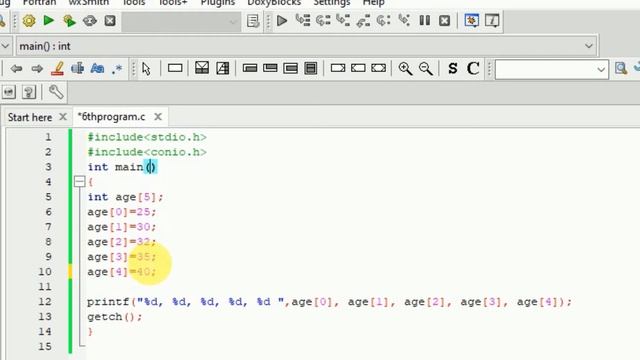Switch to the Start here tab
The width and height of the screenshot is (640, 360).
30,117
